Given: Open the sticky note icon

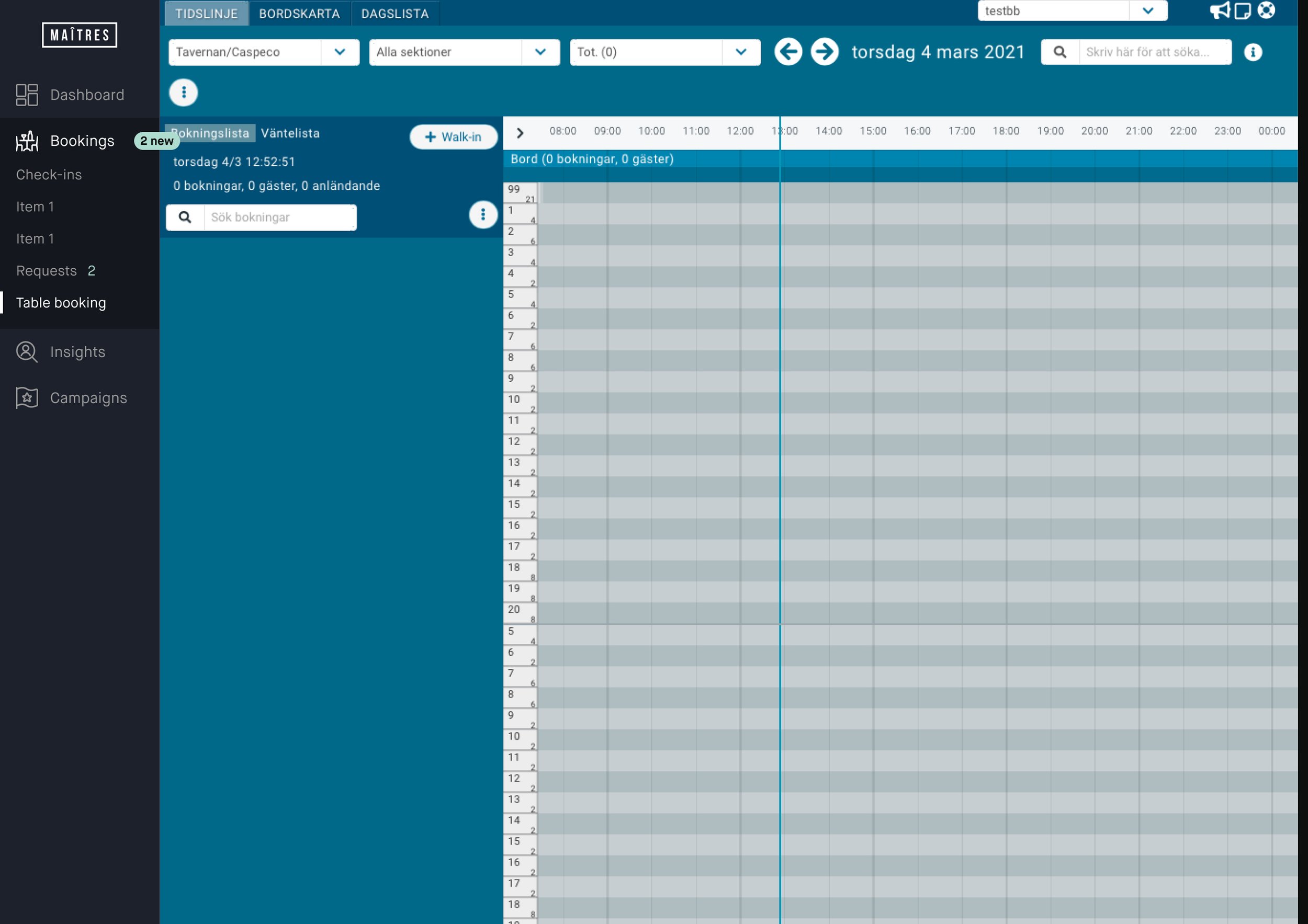Looking at the screenshot, I should pos(1243,11).
